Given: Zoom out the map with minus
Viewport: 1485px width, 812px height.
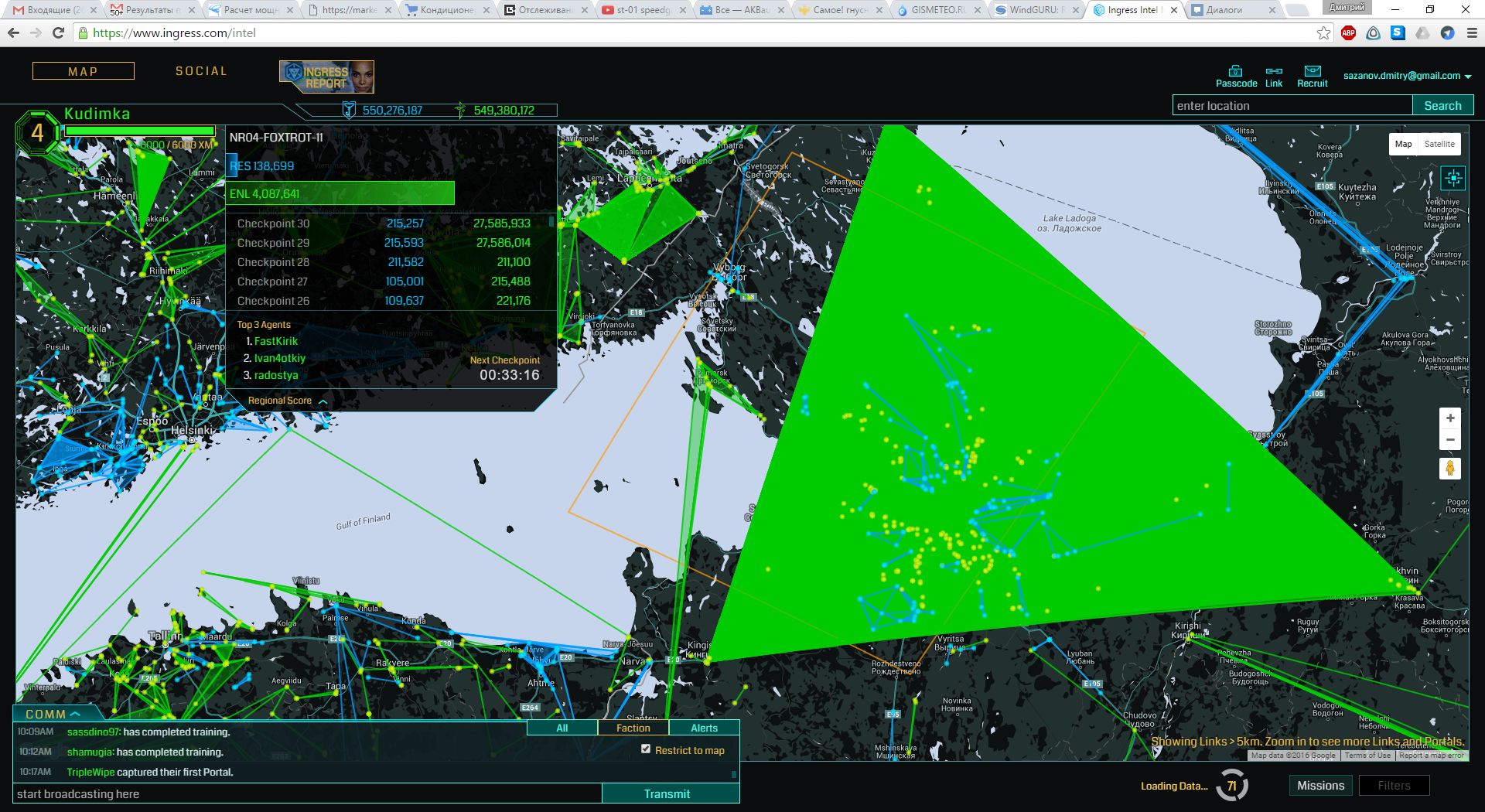Looking at the screenshot, I should click(1450, 440).
